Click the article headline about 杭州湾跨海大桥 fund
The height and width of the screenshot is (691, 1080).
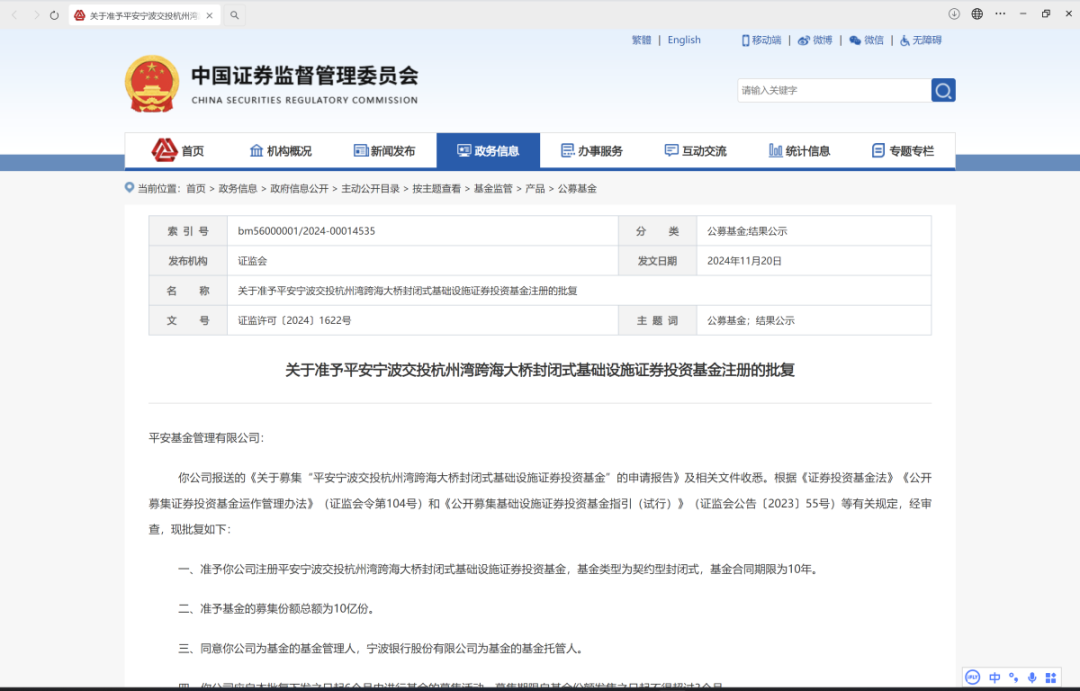click(x=540, y=370)
